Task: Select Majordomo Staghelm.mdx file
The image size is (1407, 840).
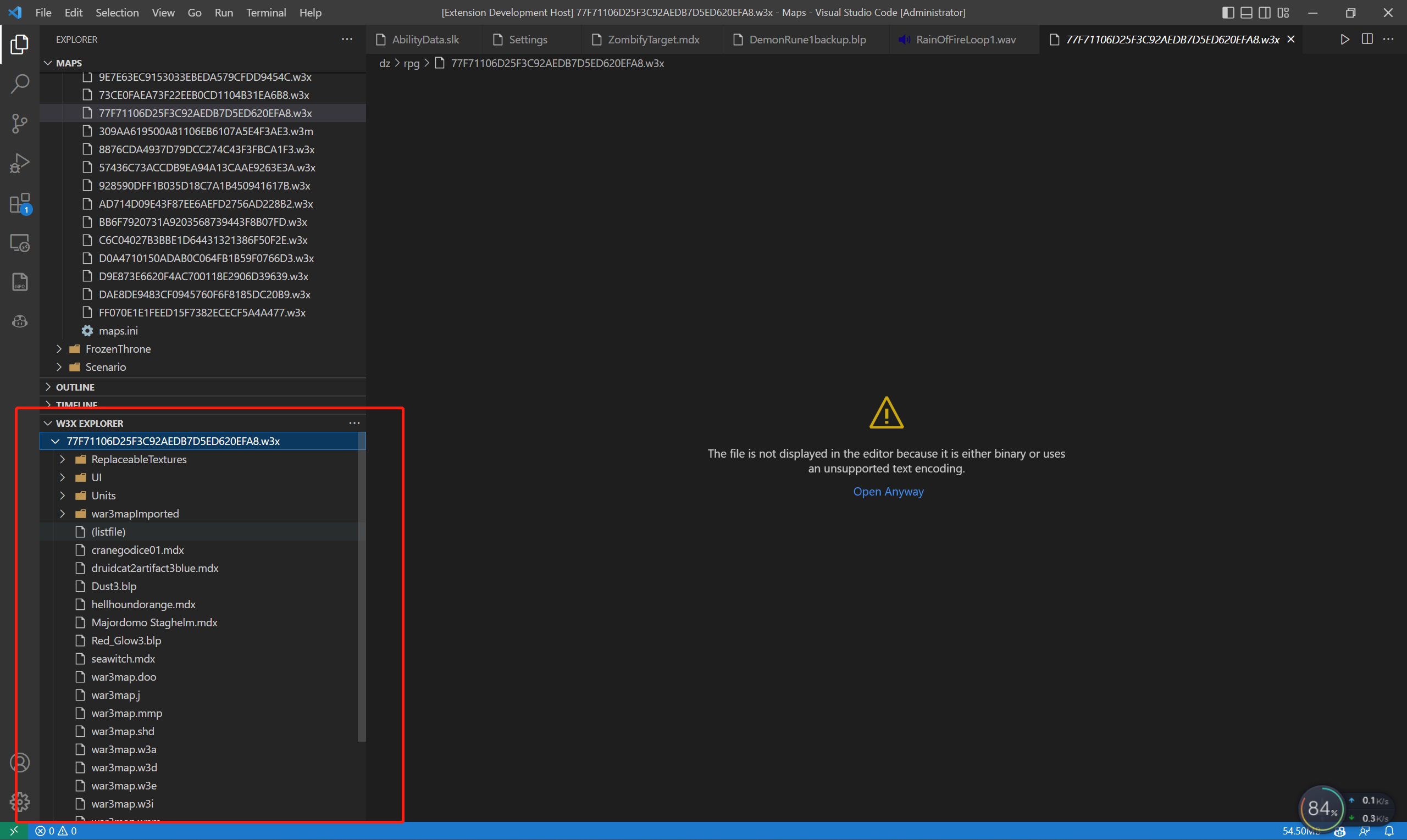Action: coord(203,622)
